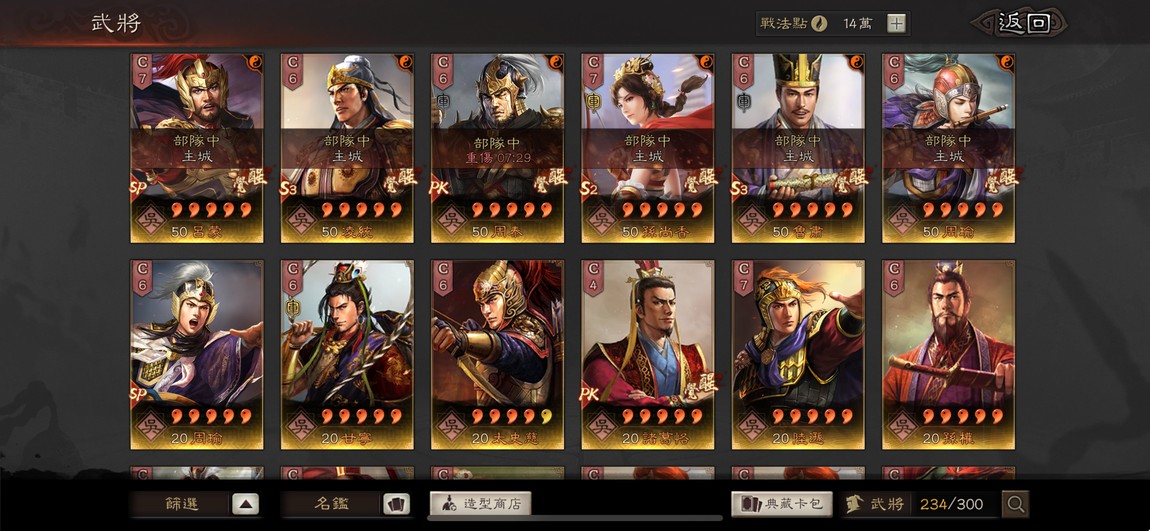Open the 孫尚香 general card
This screenshot has width=1150, height=531.
tap(648, 147)
